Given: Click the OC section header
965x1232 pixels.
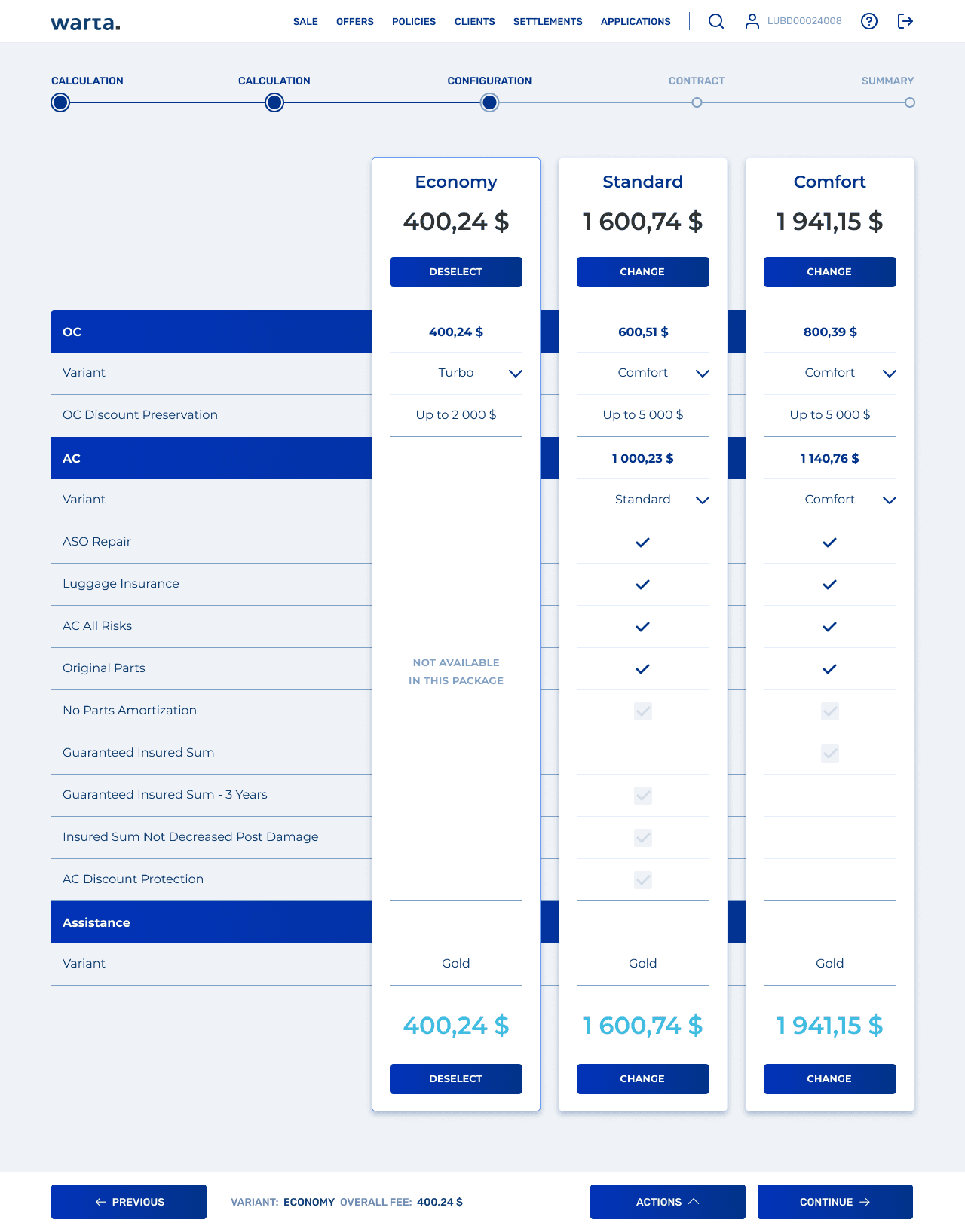Looking at the screenshot, I should 211,332.
